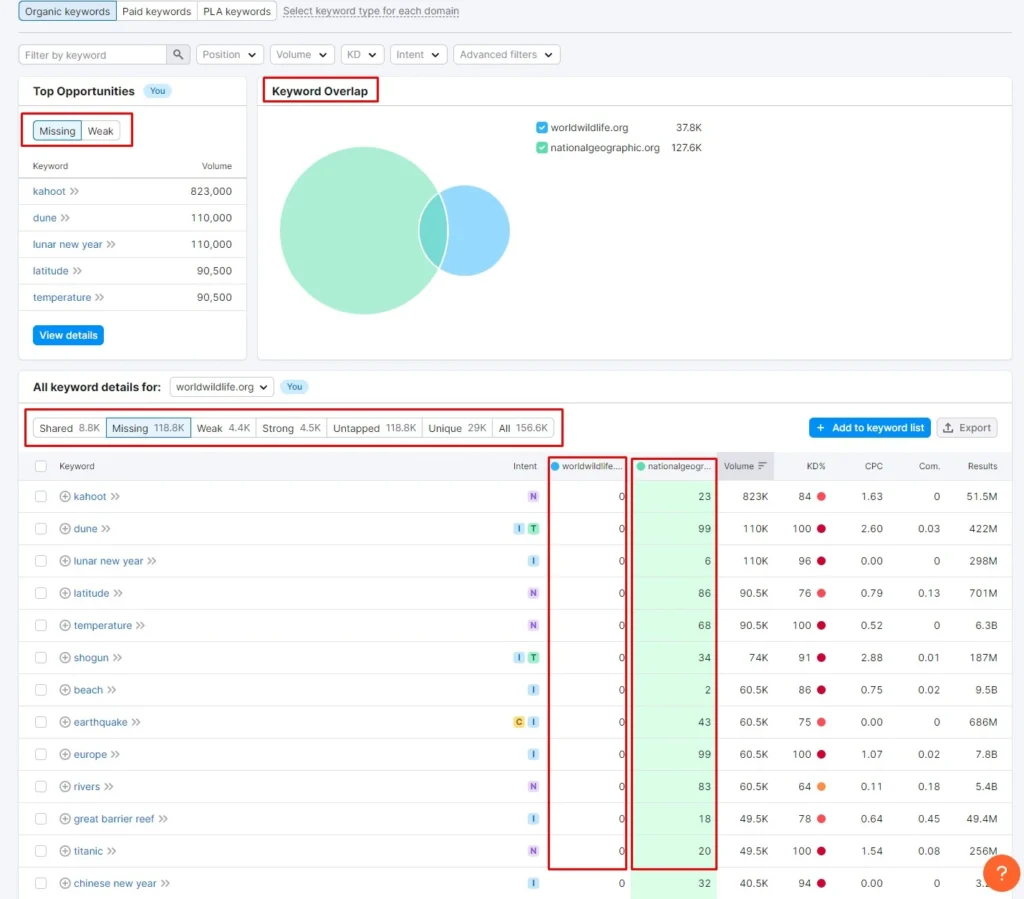Switch to PLA keywords tab
This screenshot has height=899, width=1024.
236,11
